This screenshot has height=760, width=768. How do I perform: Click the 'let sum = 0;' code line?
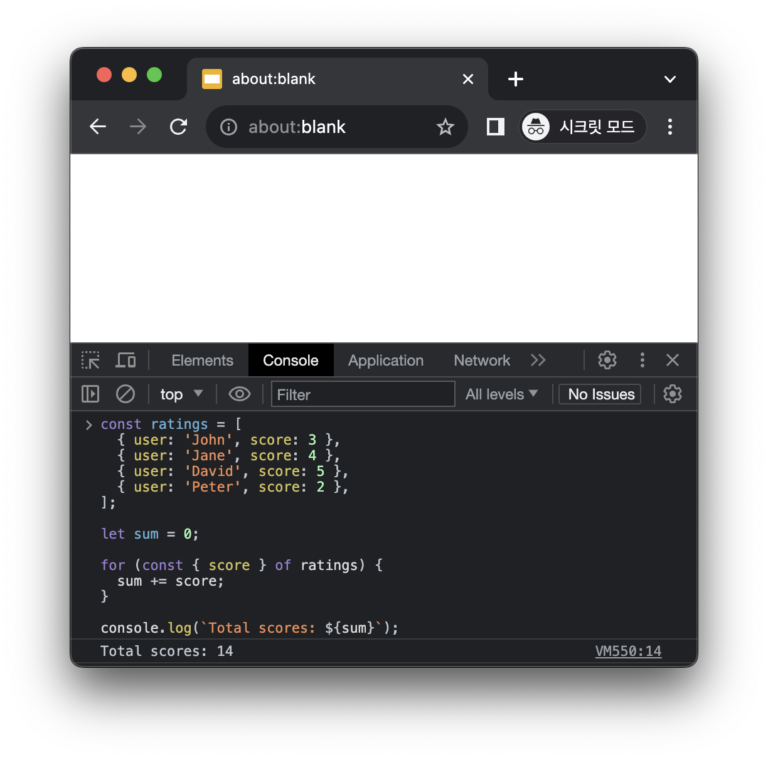pyautogui.click(x=149, y=534)
